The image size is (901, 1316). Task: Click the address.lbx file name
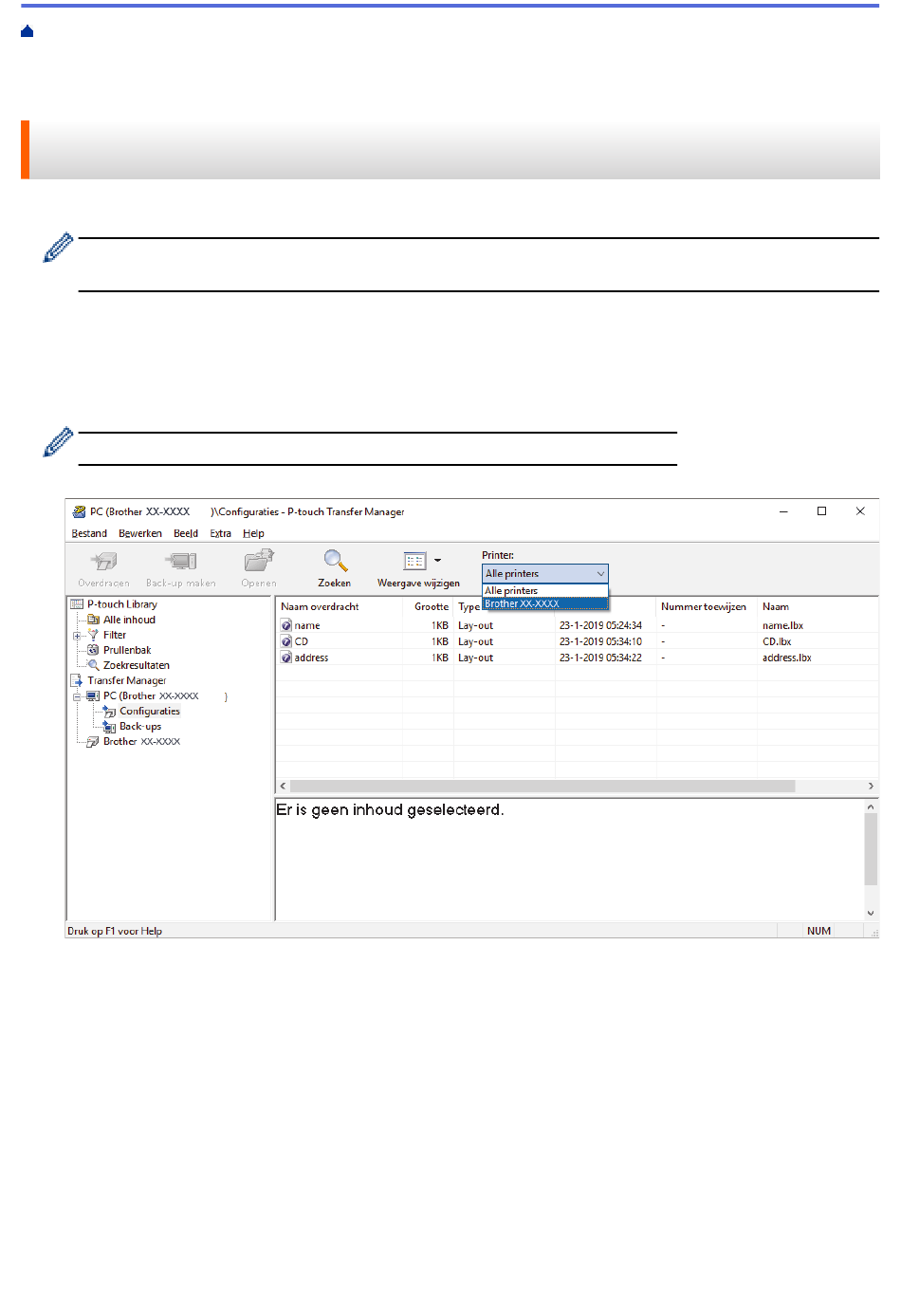click(x=787, y=658)
